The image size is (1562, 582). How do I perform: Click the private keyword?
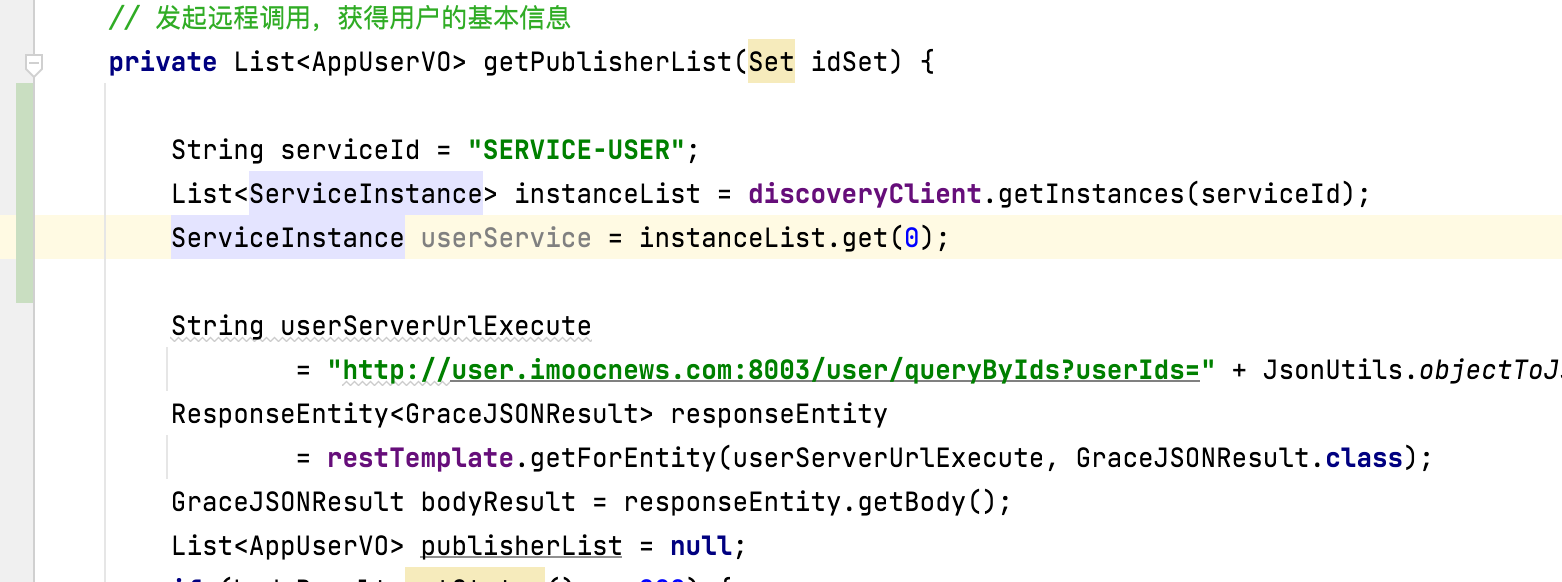point(163,62)
